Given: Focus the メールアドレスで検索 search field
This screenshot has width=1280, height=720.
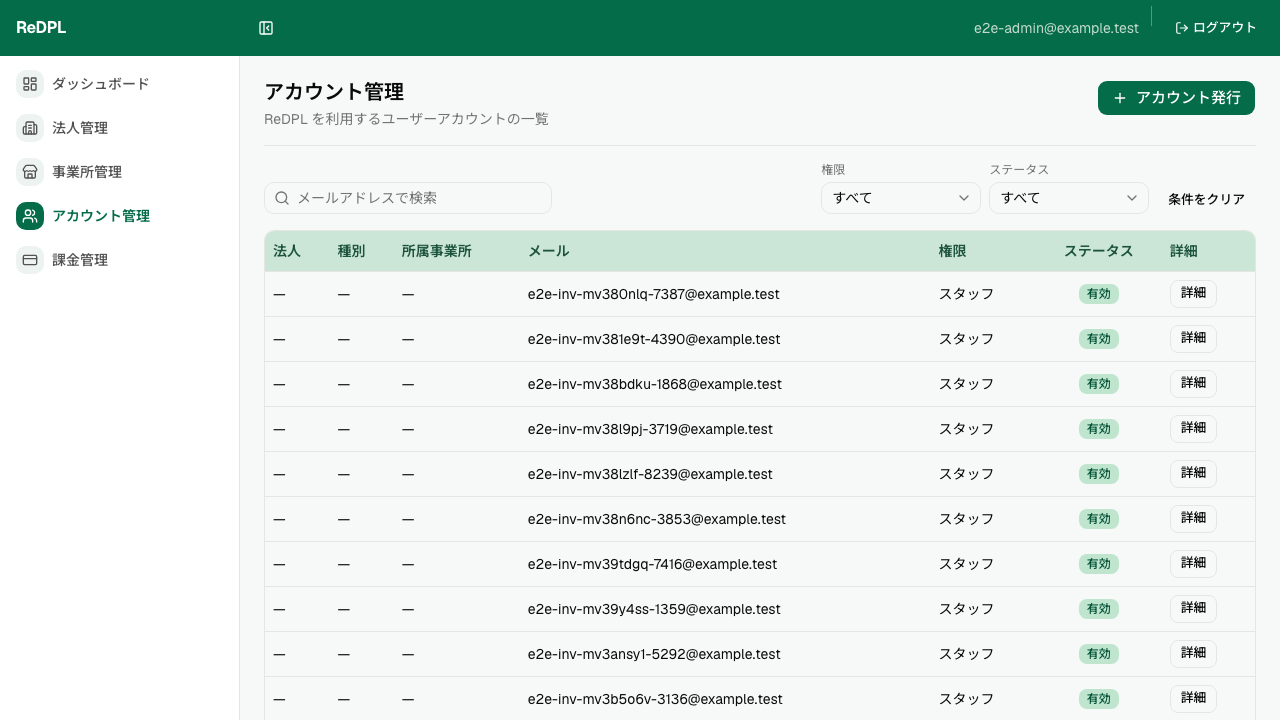Looking at the screenshot, I should pos(408,198).
